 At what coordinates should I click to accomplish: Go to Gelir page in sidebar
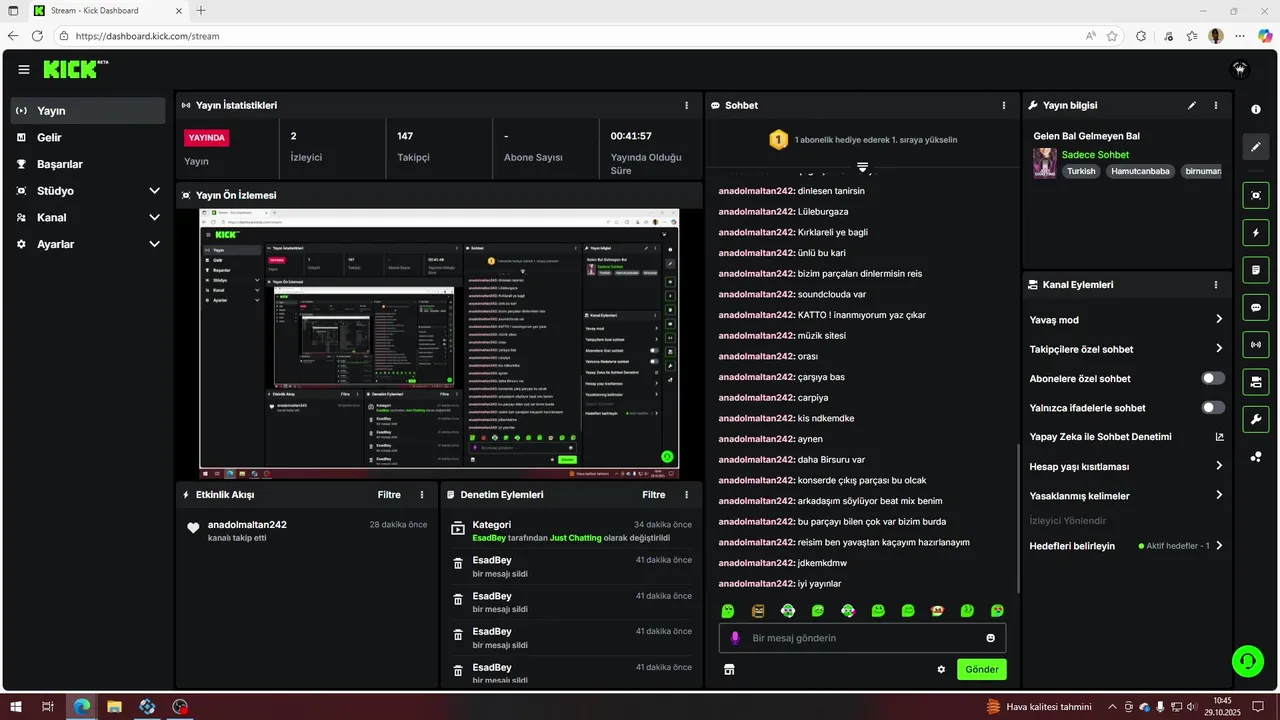(88, 137)
